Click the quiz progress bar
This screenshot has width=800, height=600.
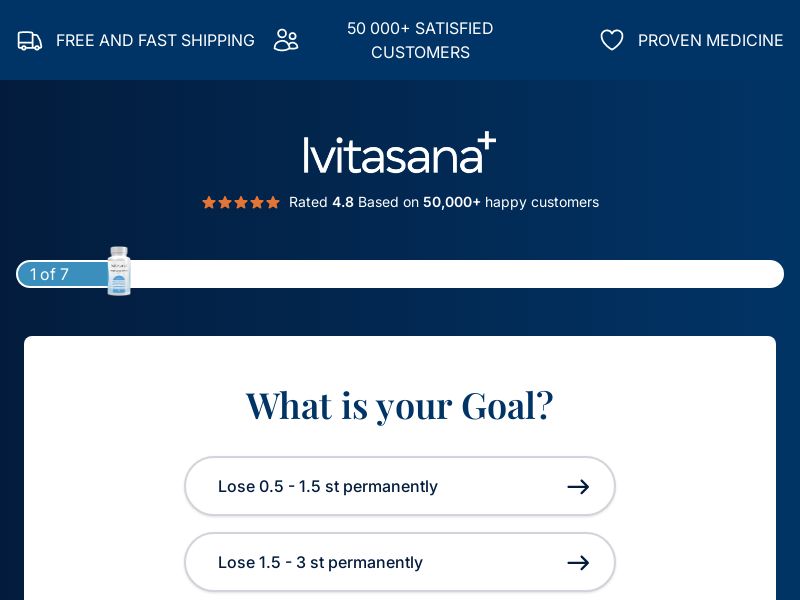(400, 274)
